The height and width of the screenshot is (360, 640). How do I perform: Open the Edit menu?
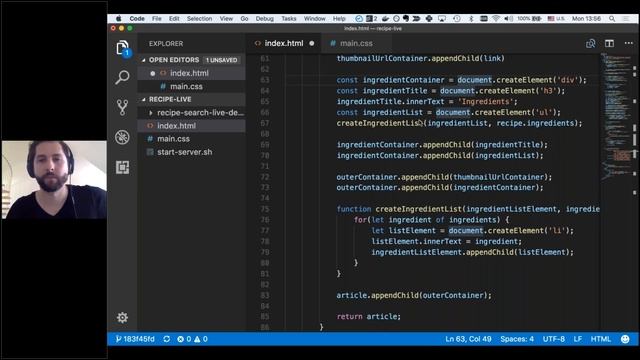(x=174, y=18)
